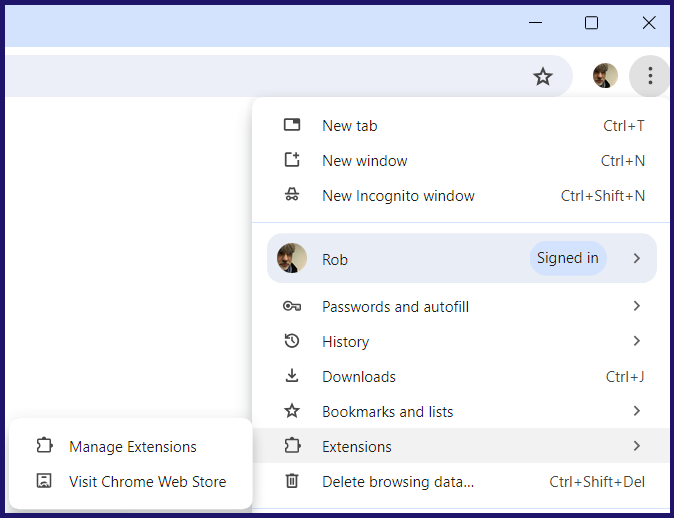Viewport: 674px width, 518px height.
Task: Expand the Bookmarks and lists chevron
Action: pyautogui.click(x=637, y=411)
